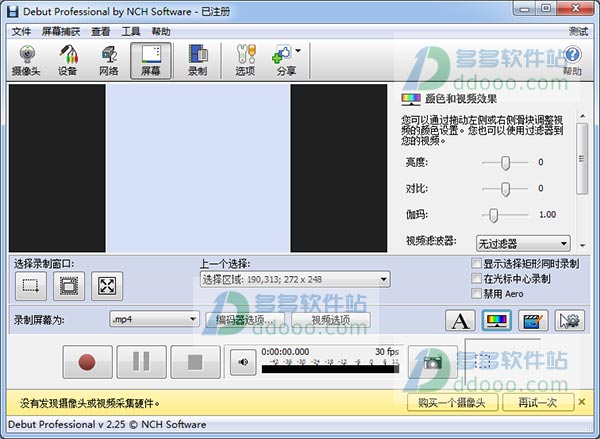Open the .mp4 output format dropdown
The height and width of the screenshot is (439, 600).
pyautogui.click(x=154, y=319)
